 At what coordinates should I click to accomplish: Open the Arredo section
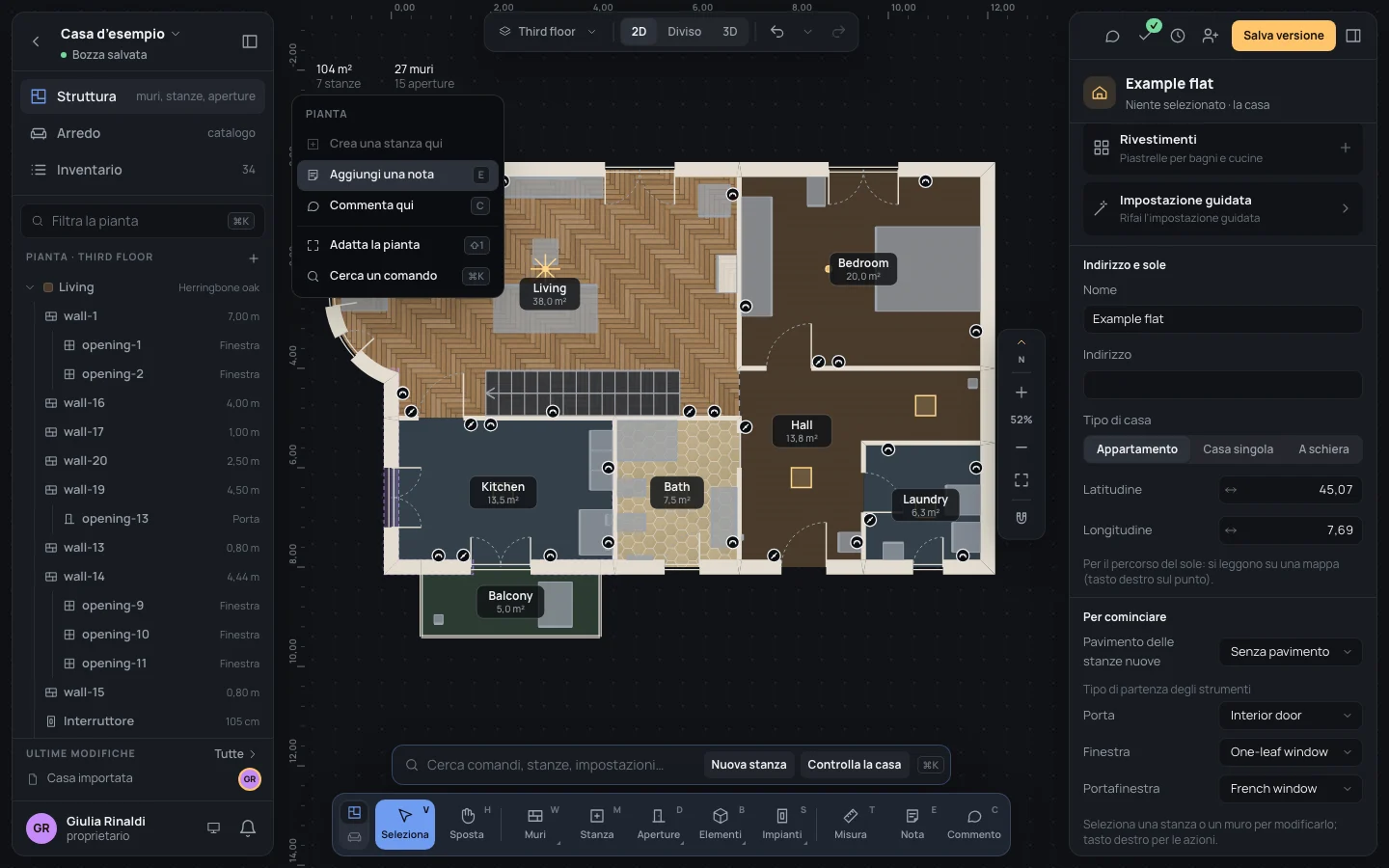143,133
